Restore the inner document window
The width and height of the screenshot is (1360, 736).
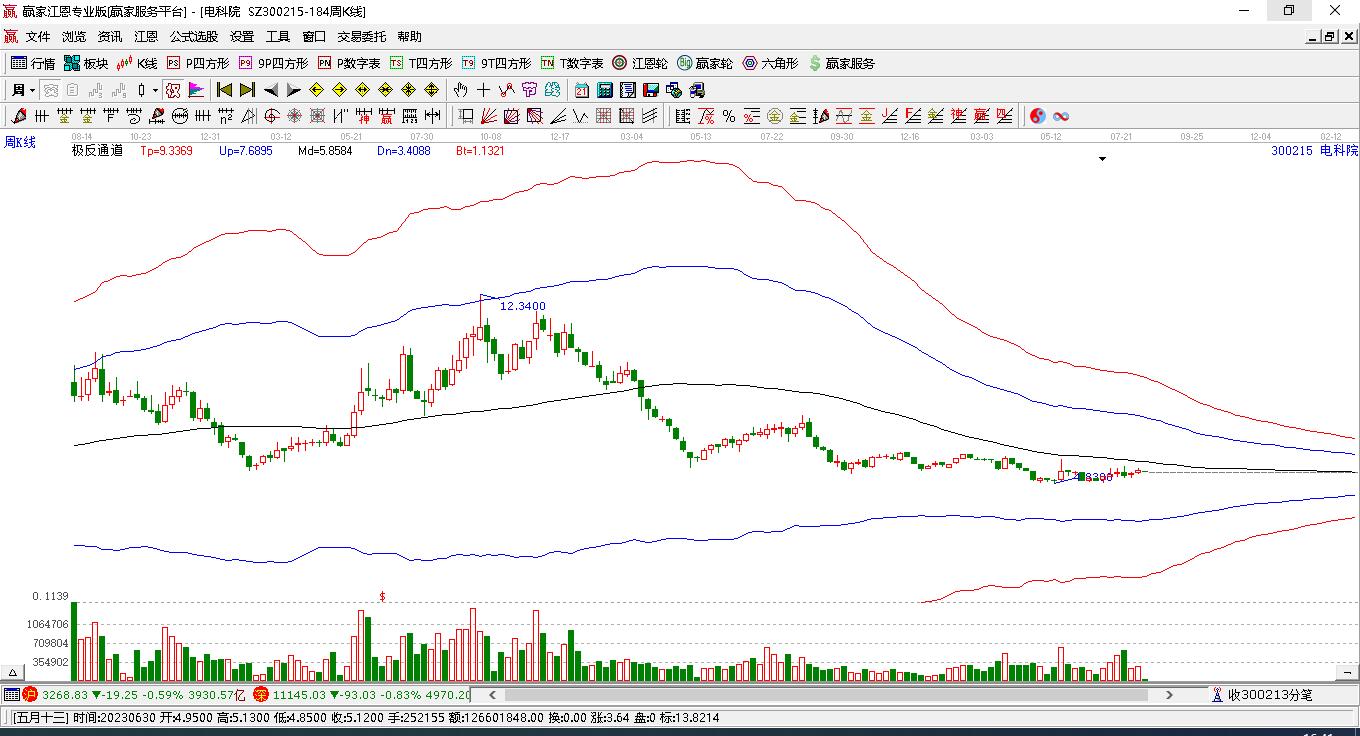(1329, 37)
